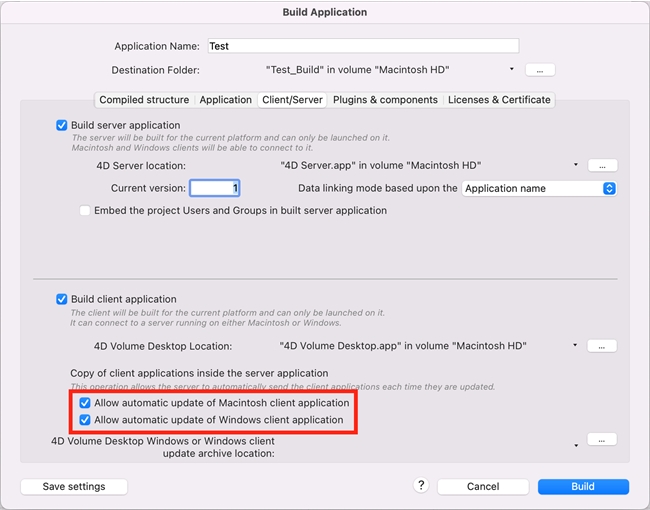Disable automatic update of Macintosh client

click(x=85, y=403)
